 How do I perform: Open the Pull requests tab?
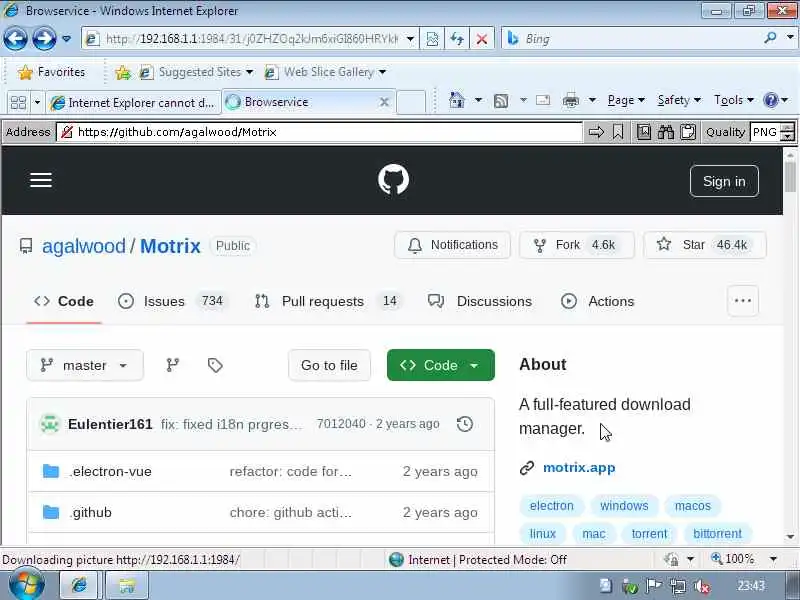point(327,302)
